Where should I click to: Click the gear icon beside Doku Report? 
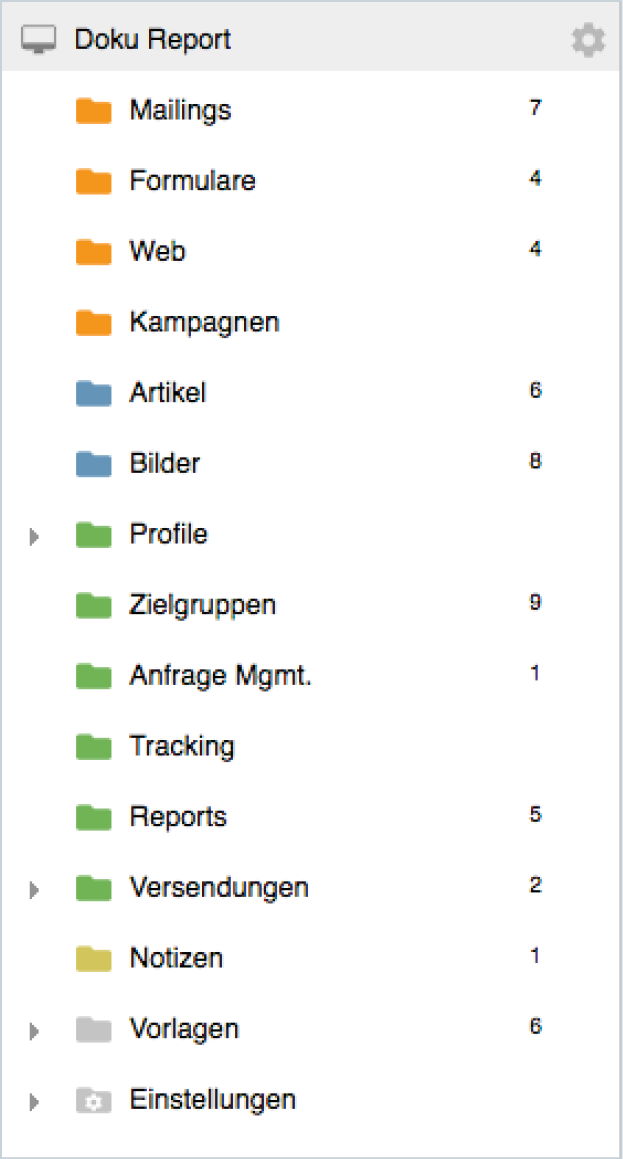(x=588, y=40)
